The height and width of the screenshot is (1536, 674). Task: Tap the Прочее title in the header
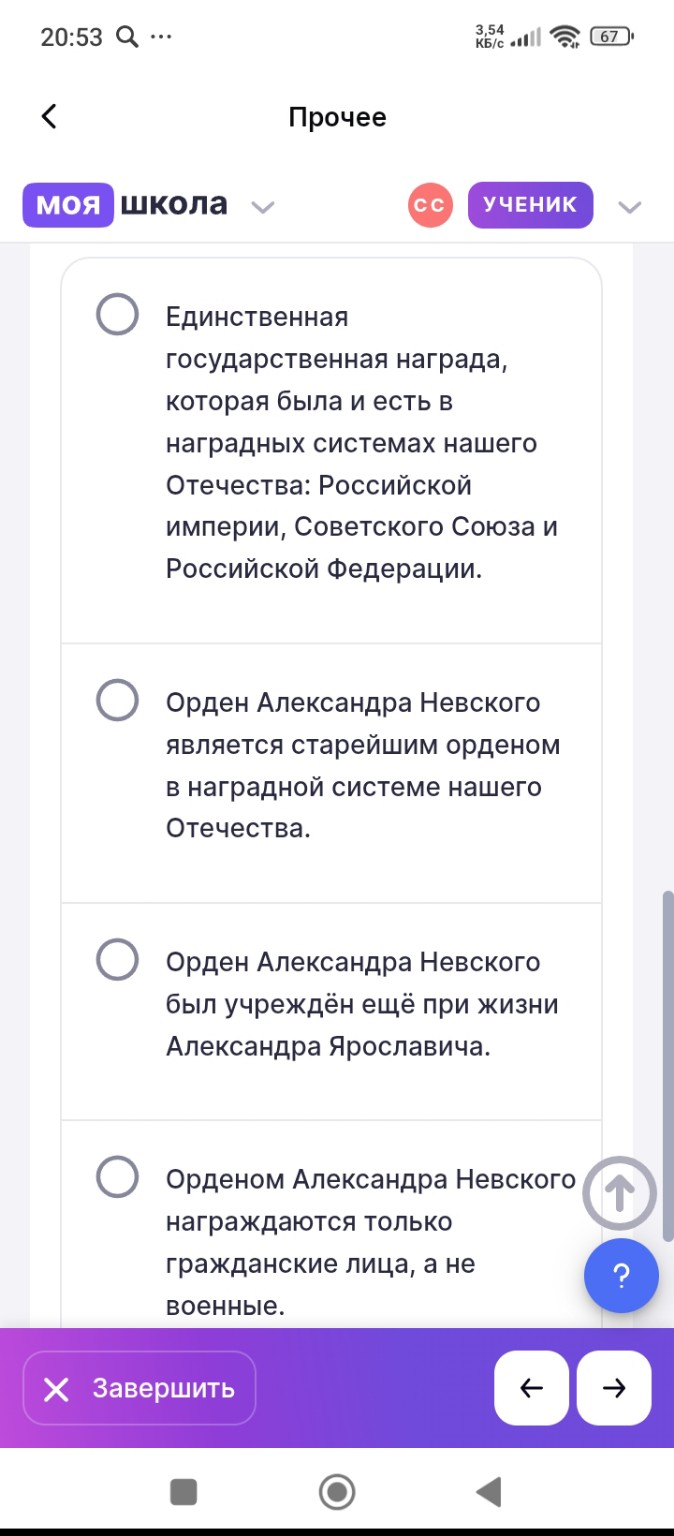pyautogui.click(x=337, y=116)
